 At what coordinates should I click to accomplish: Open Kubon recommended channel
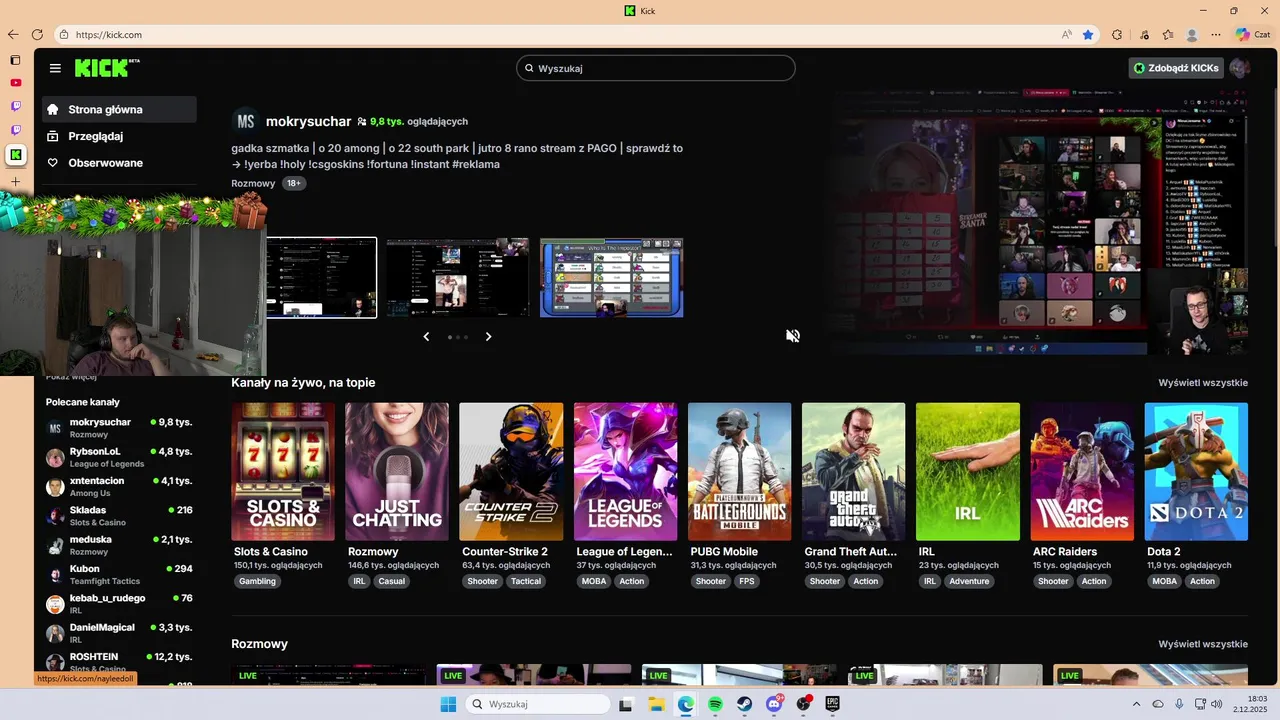(119, 574)
